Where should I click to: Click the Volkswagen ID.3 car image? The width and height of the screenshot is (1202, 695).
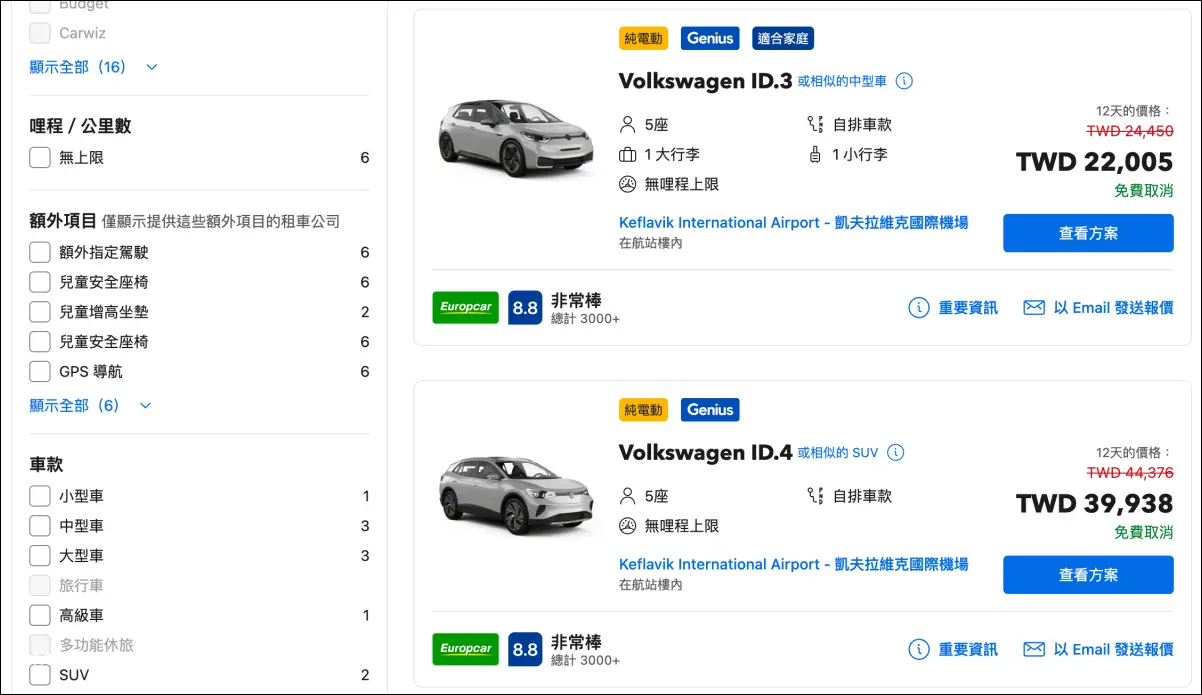508,137
